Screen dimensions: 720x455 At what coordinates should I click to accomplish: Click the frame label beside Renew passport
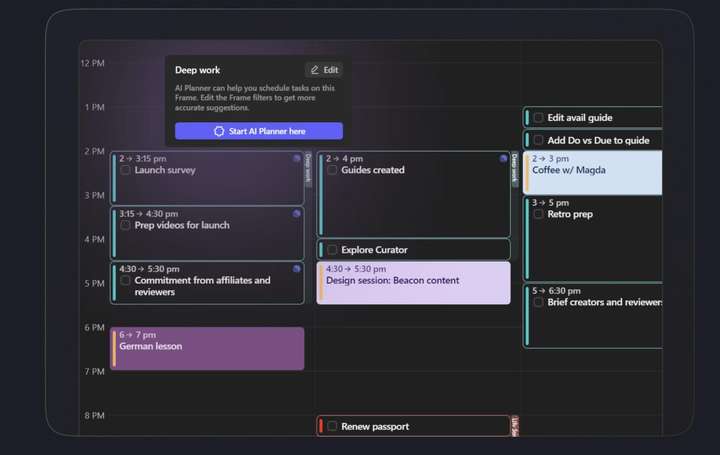(x=515, y=426)
